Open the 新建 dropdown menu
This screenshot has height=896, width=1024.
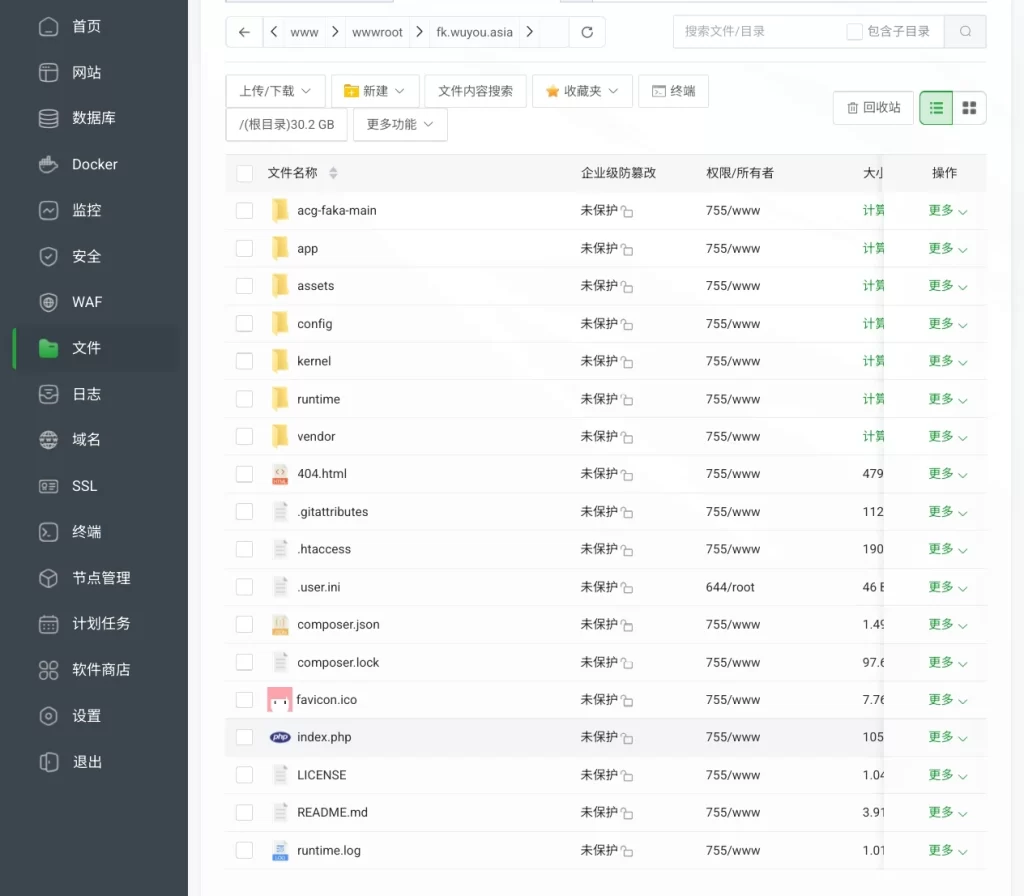375,90
